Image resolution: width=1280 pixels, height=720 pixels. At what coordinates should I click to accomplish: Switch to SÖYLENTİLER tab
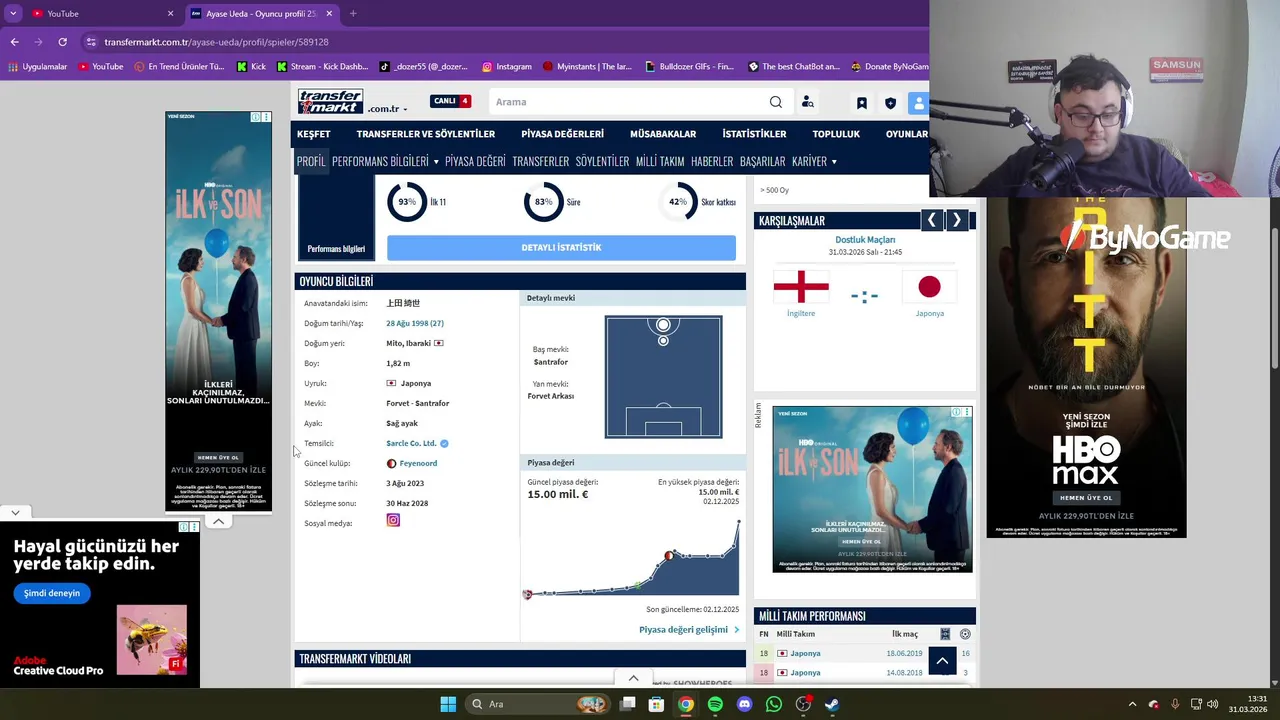(602, 161)
